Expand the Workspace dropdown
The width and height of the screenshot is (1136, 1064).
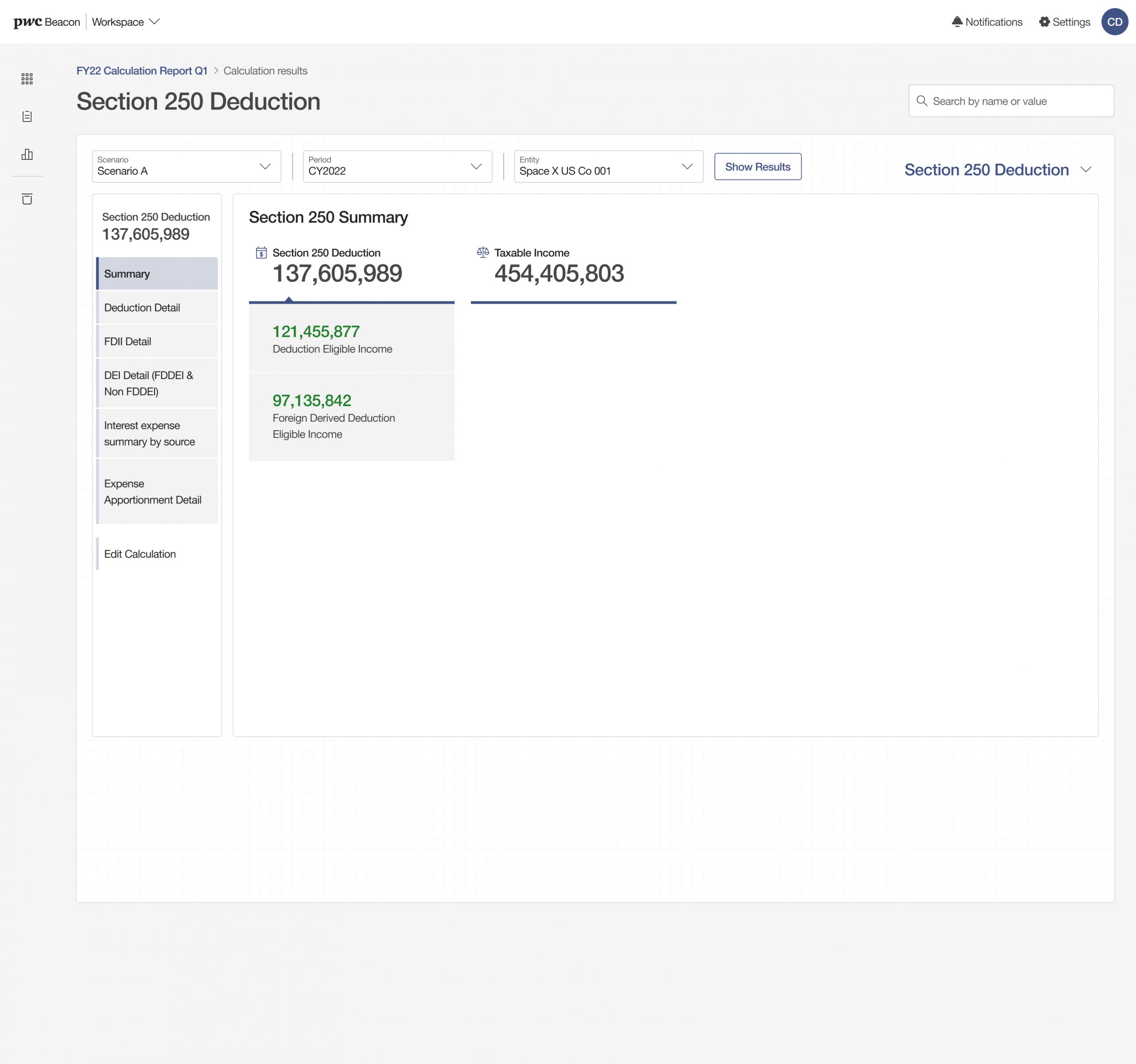click(x=126, y=22)
